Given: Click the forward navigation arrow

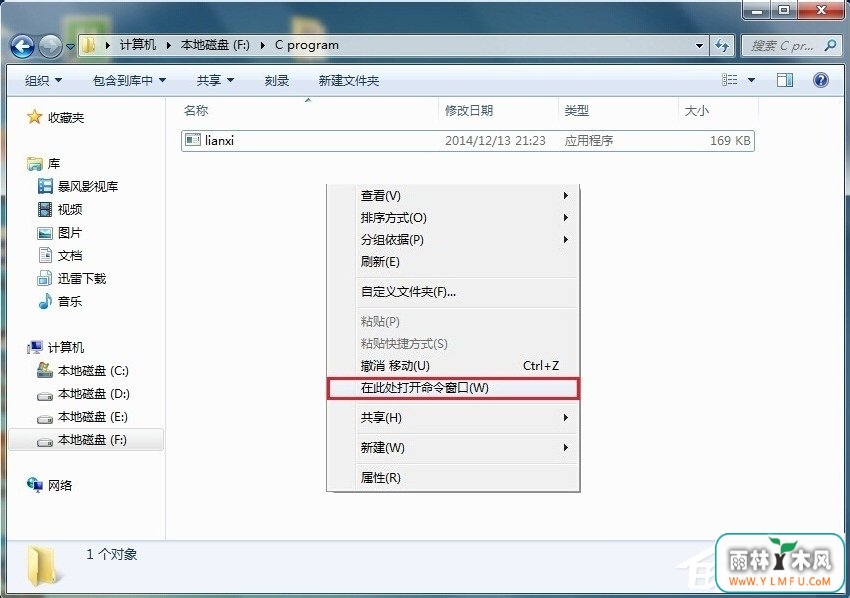Looking at the screenshot, I should click(50, 46).
